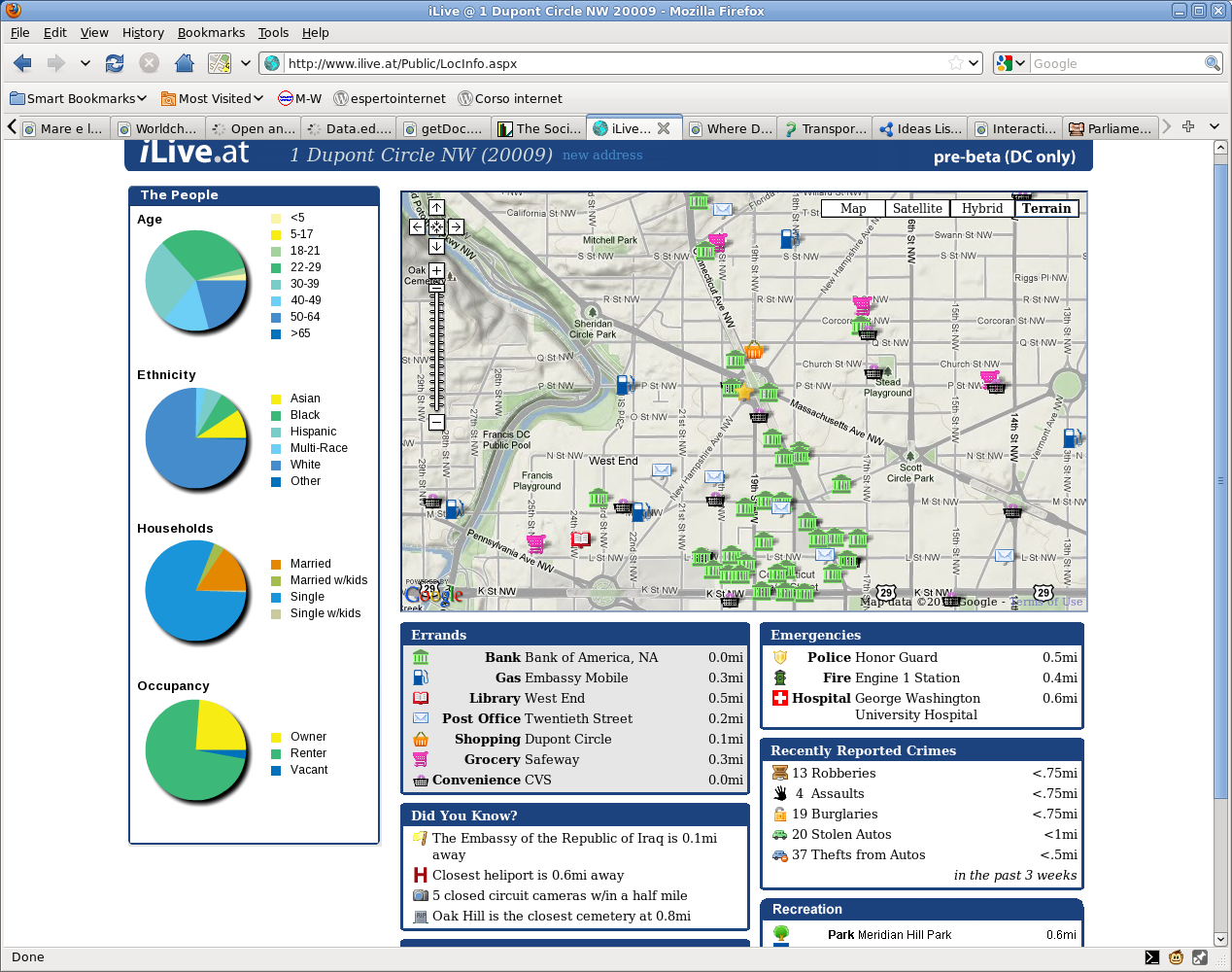Click the Bank icon in Errands
This screenshot has width=1232, height=972.
[421, 657]
